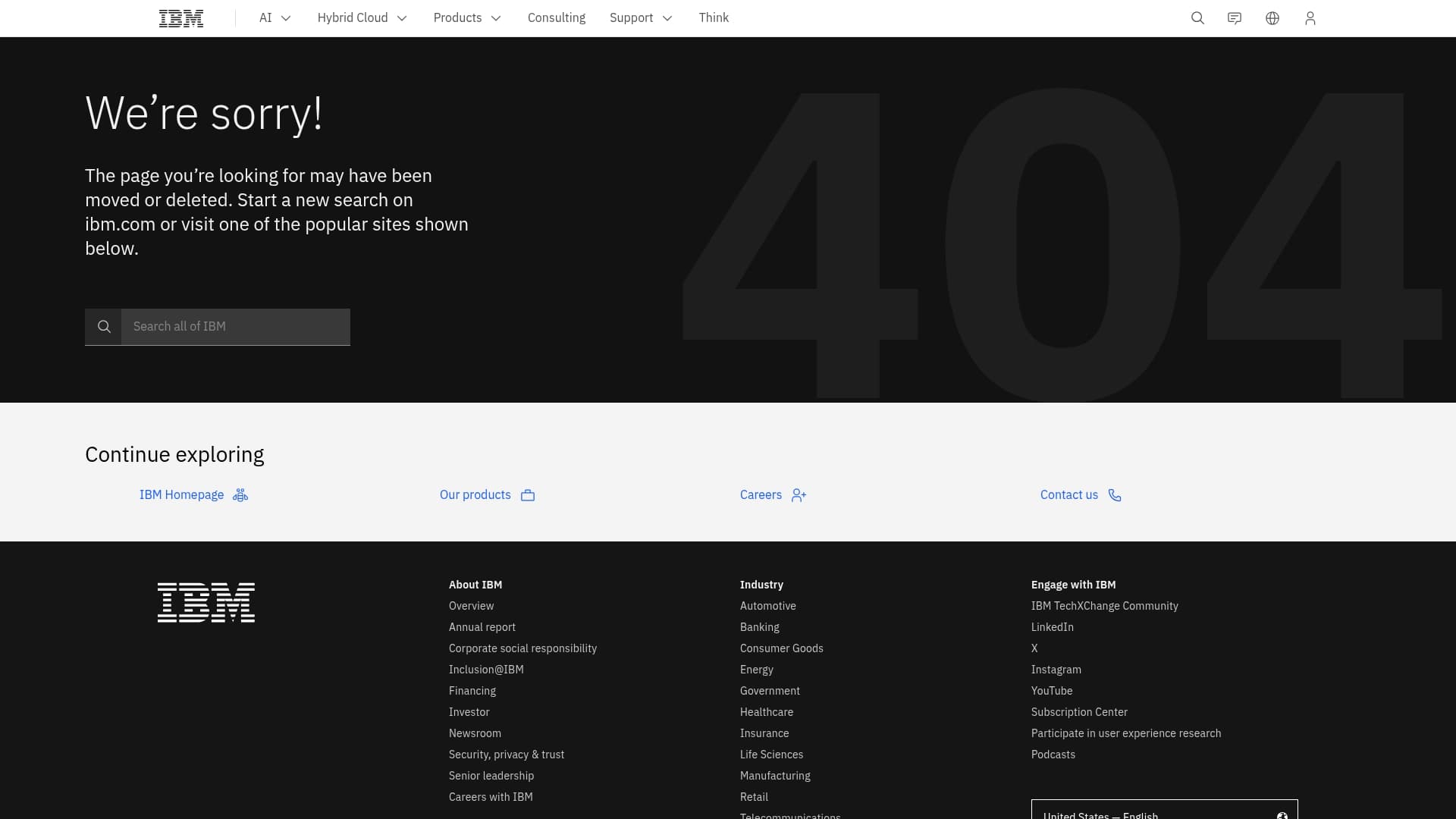Open the user profile icon
1456x819 pixels.
click(x=1310, y=18)
